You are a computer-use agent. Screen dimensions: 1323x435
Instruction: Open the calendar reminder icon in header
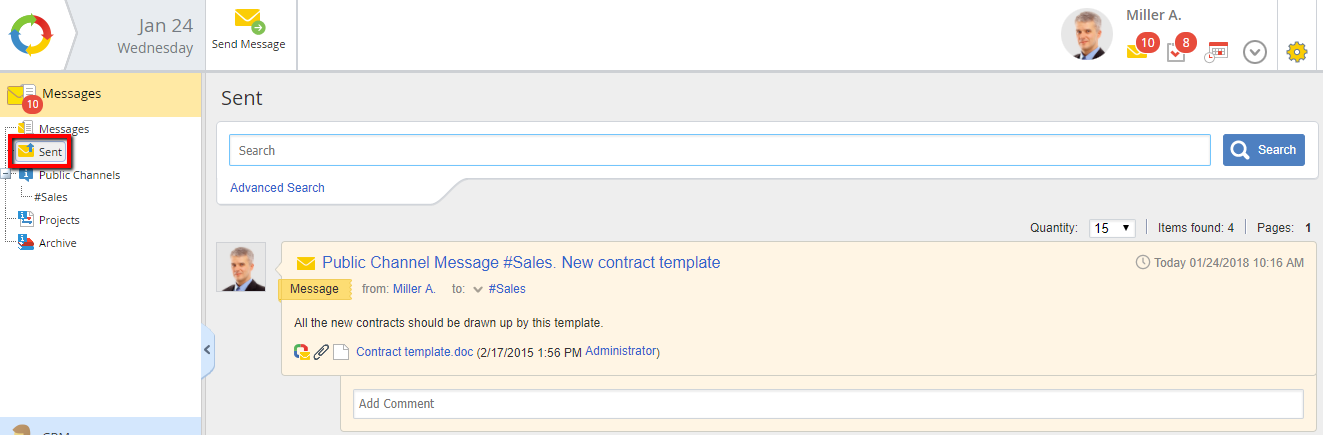(x=1216, y=51)
